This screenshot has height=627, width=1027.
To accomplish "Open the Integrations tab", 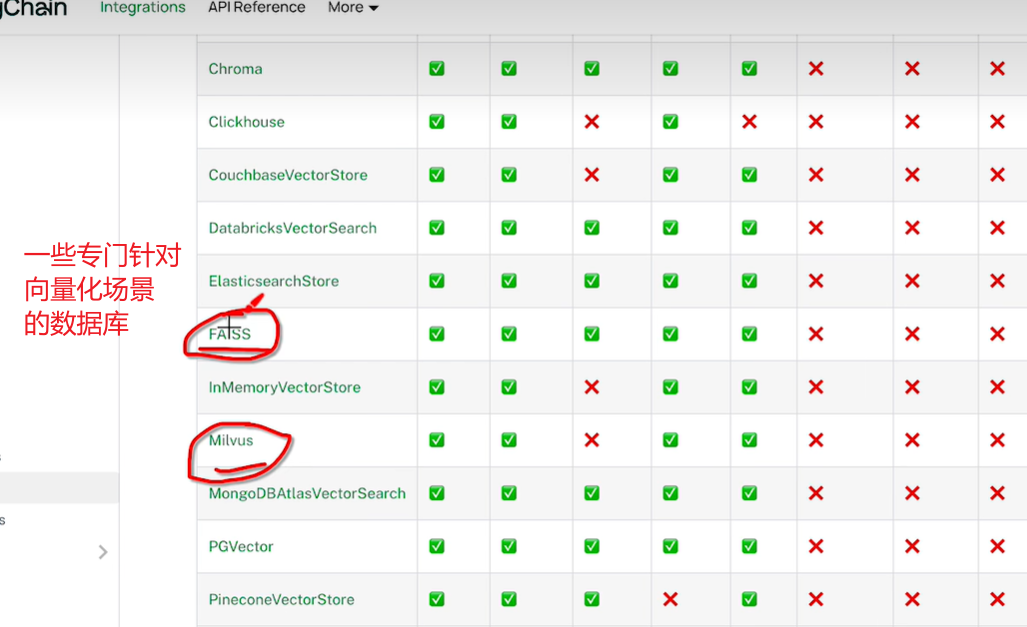I will click(142, 7).
